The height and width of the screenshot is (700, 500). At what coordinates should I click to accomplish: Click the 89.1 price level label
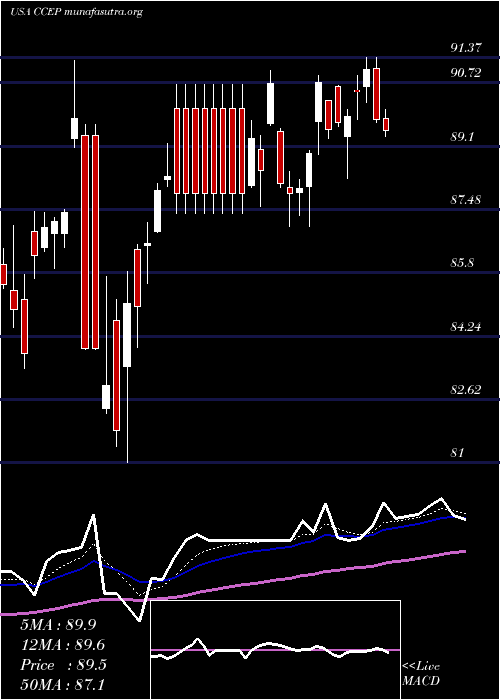click(462, 137)
